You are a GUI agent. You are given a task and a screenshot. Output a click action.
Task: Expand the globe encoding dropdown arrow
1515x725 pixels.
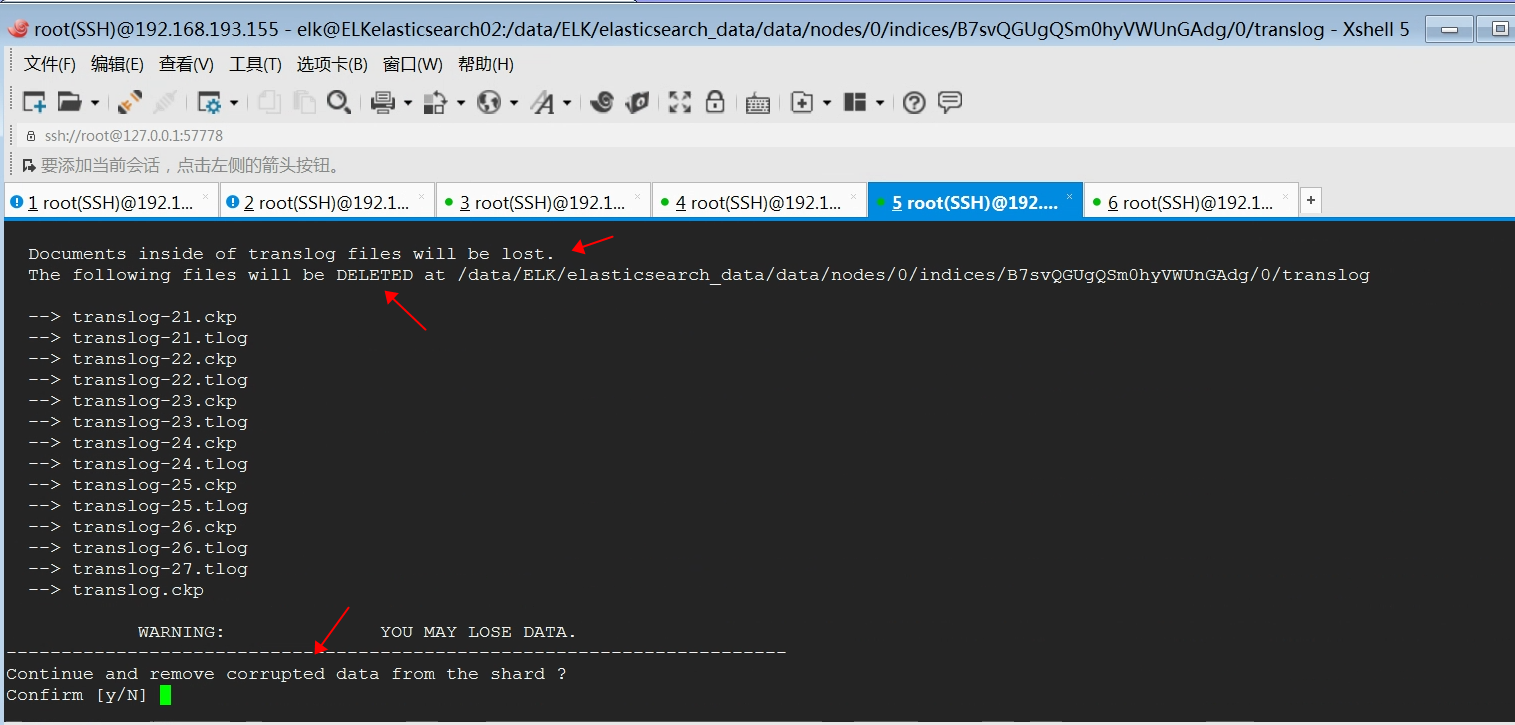514,102
